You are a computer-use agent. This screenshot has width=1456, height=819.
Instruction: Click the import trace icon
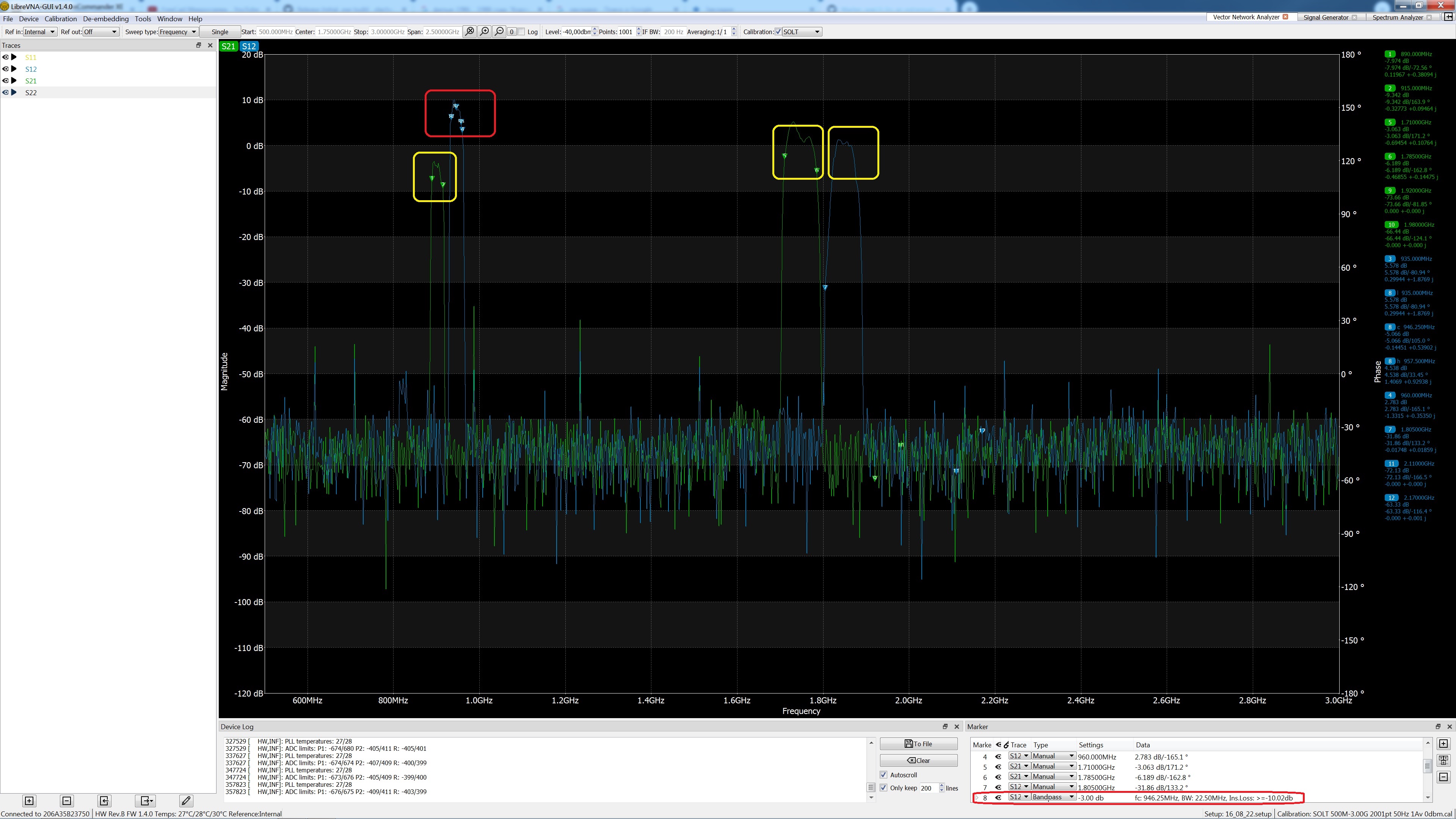click(104, 800)
